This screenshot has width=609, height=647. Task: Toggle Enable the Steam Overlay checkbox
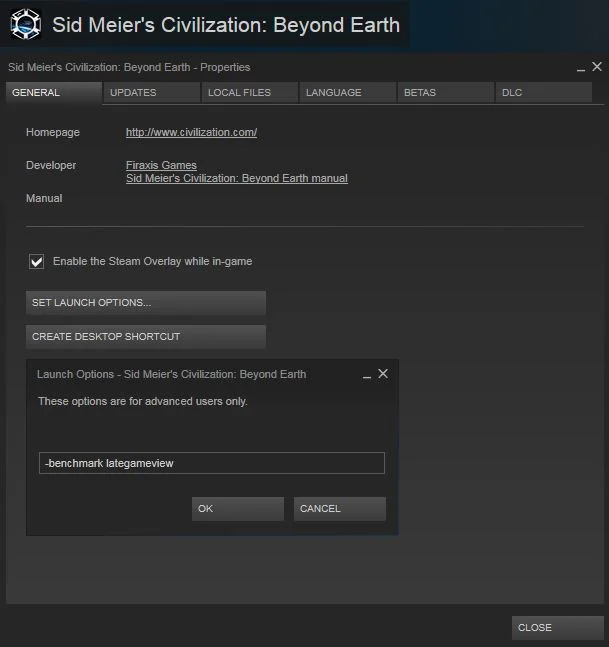(x=36, y=262)
